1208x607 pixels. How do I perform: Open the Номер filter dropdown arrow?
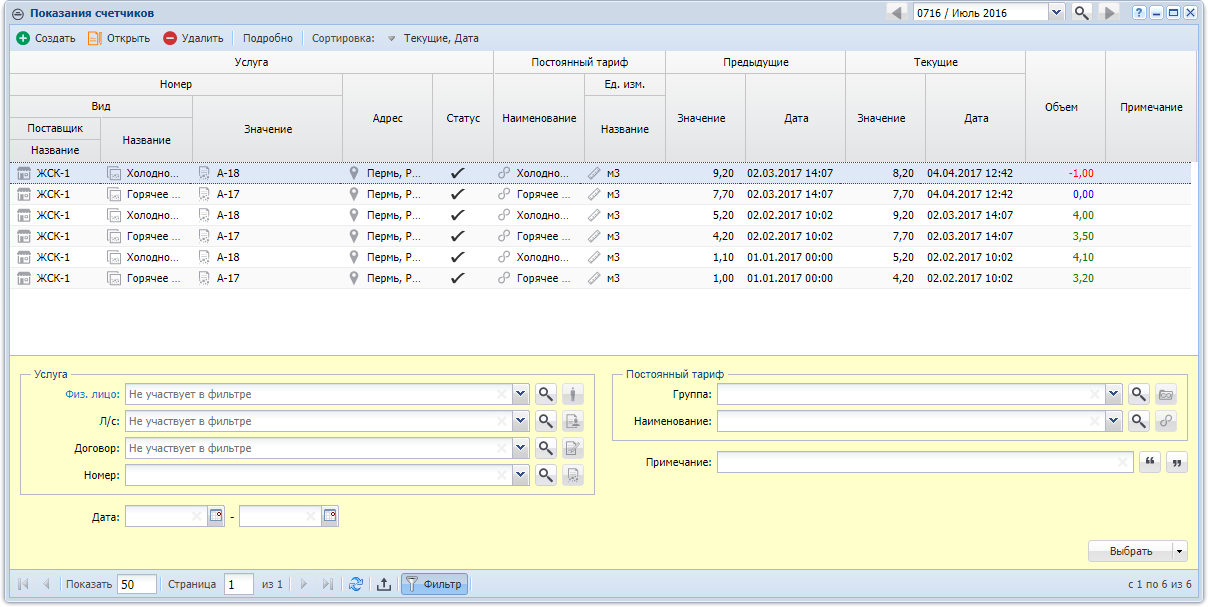click(520, 475)
